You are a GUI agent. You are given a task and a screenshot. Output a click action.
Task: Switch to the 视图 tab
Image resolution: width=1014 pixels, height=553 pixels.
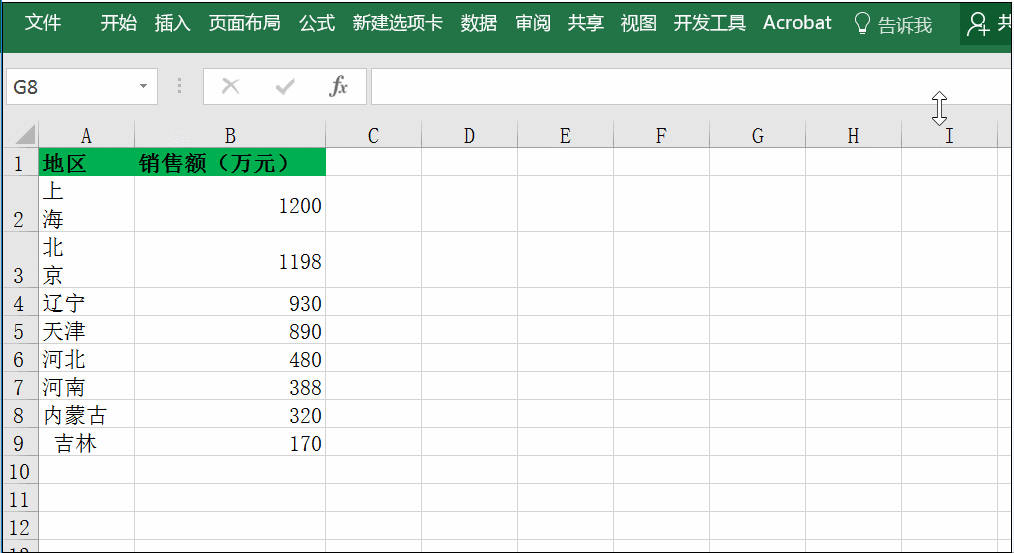coord(639,23)
